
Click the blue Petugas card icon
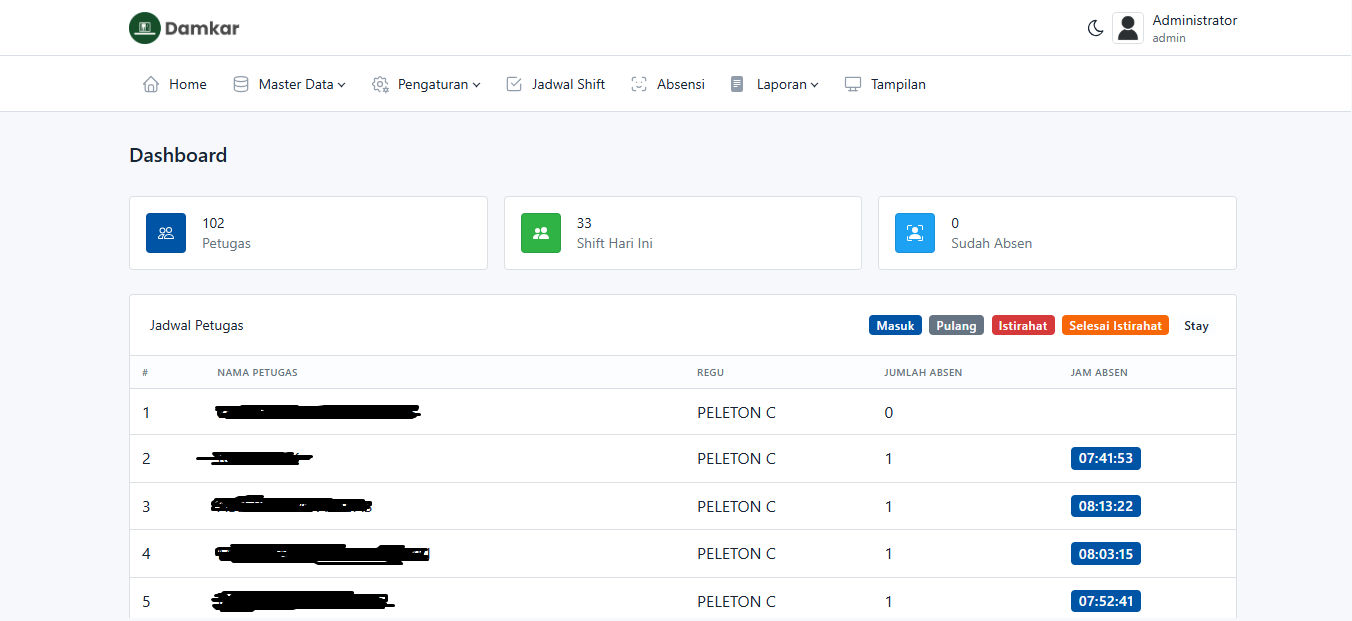pyautogui.click(x=166, y=233)
